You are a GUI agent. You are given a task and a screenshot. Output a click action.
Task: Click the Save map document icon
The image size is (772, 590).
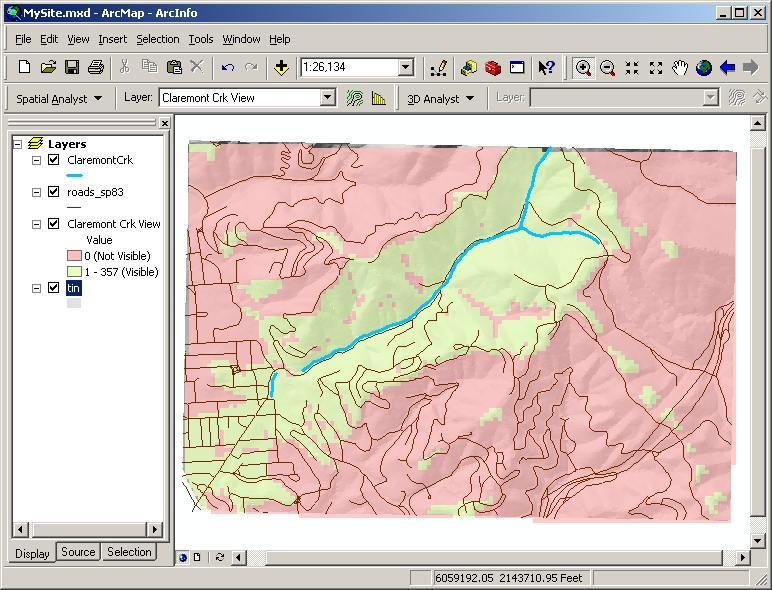(71, 67)
